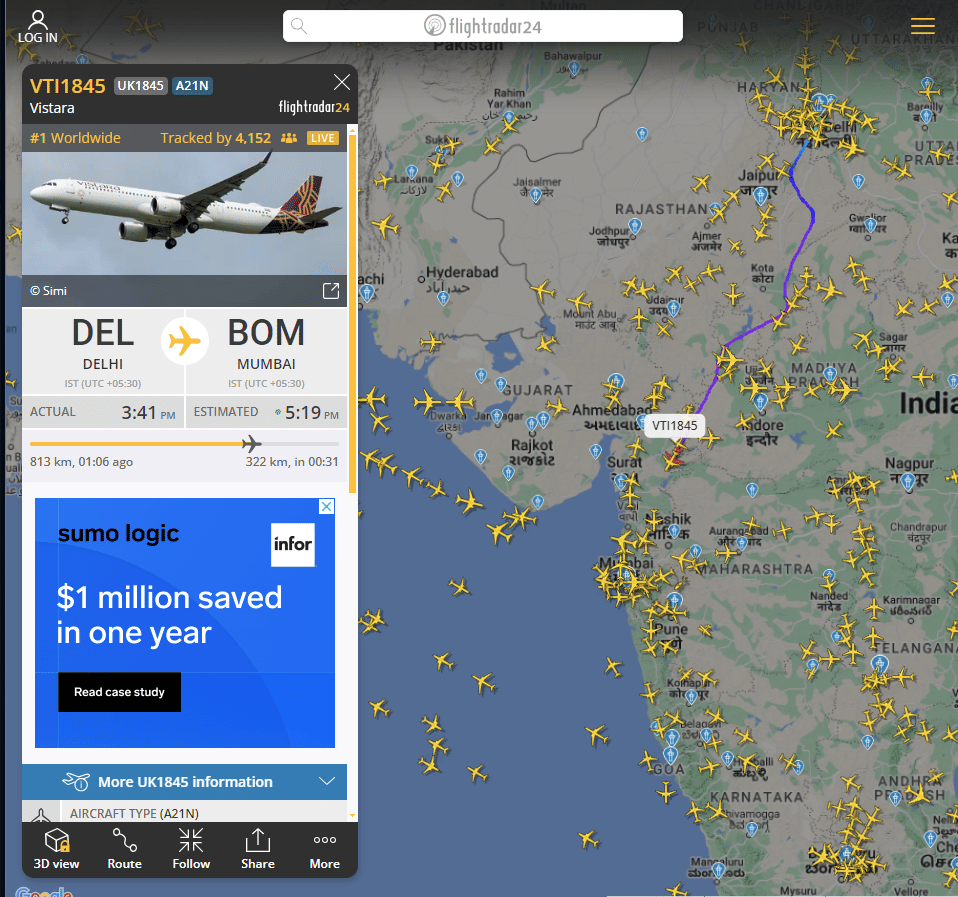This screenshot has width=958, height=897.
Task: Click the Read case study button
Action: [119, 692]
